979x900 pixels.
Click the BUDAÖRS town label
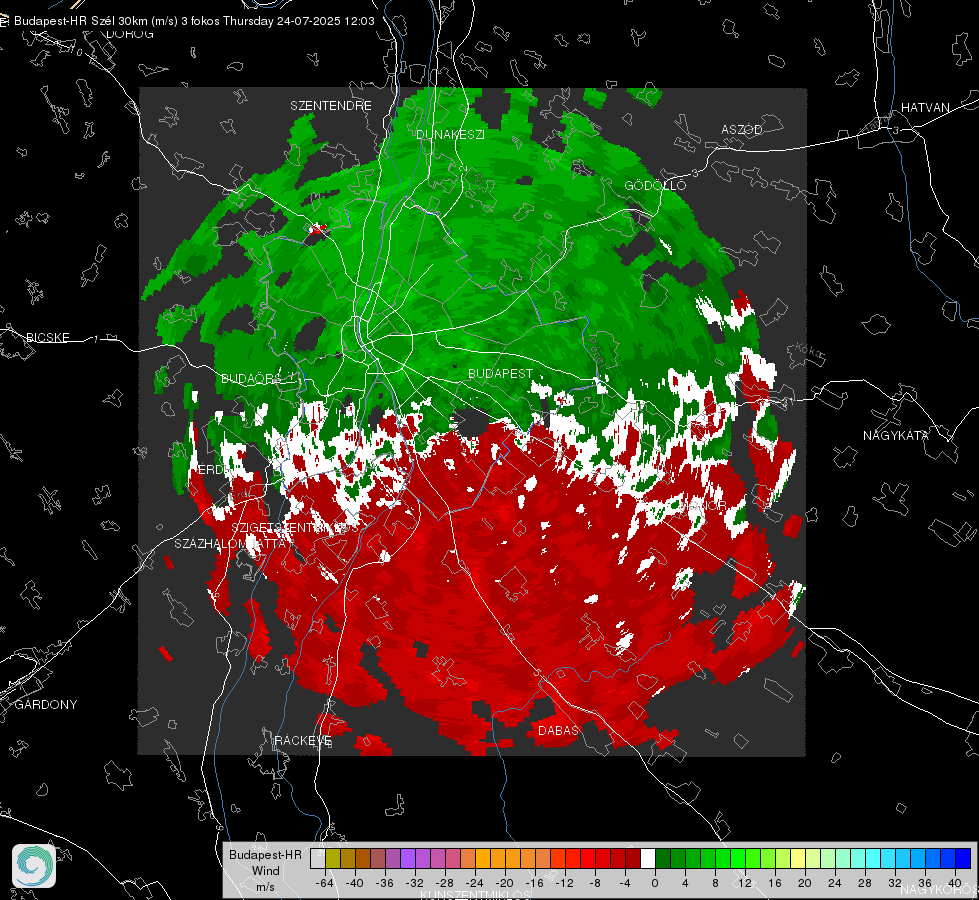252,379
